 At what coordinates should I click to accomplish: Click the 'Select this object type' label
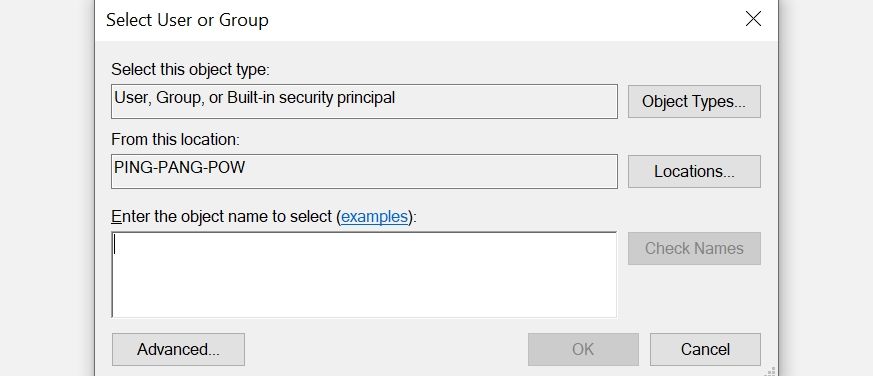(x=190, y=70)
